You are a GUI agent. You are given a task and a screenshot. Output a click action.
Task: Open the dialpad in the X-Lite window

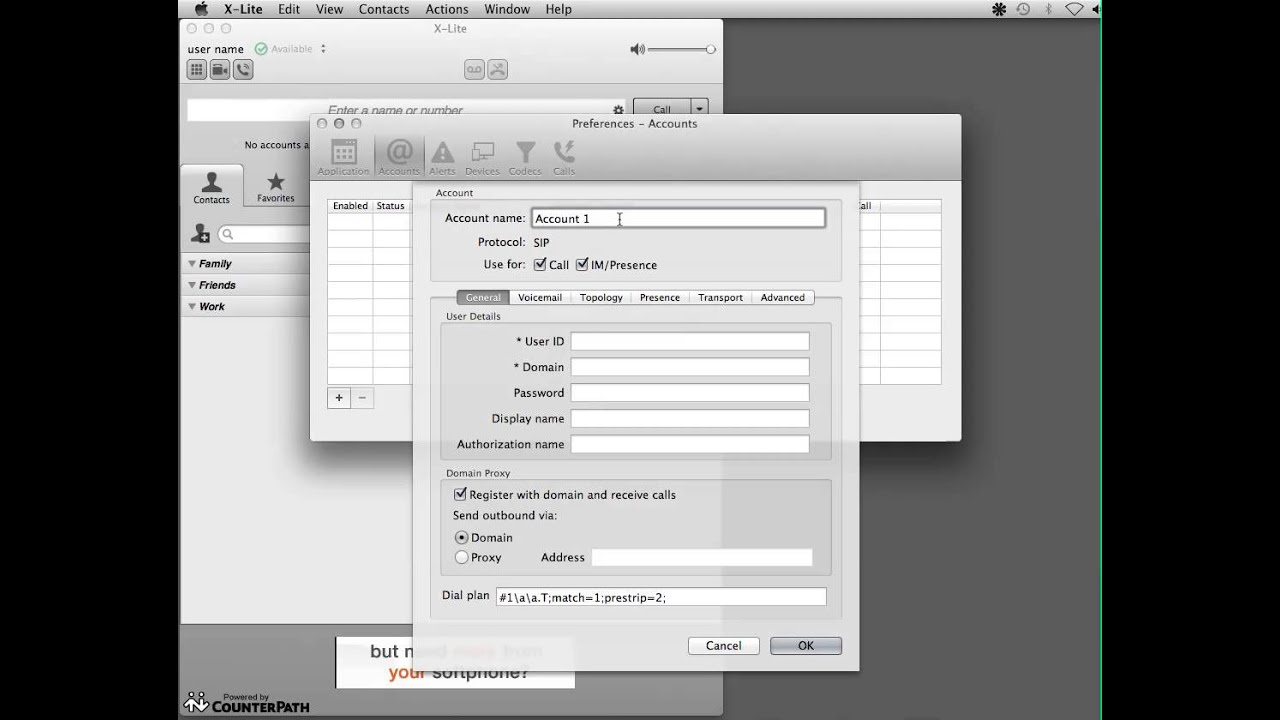pos(196,69)
